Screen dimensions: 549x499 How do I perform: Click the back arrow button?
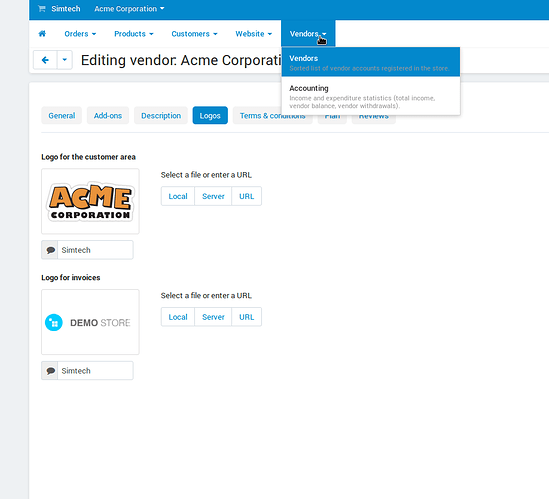tap(45, 60)
